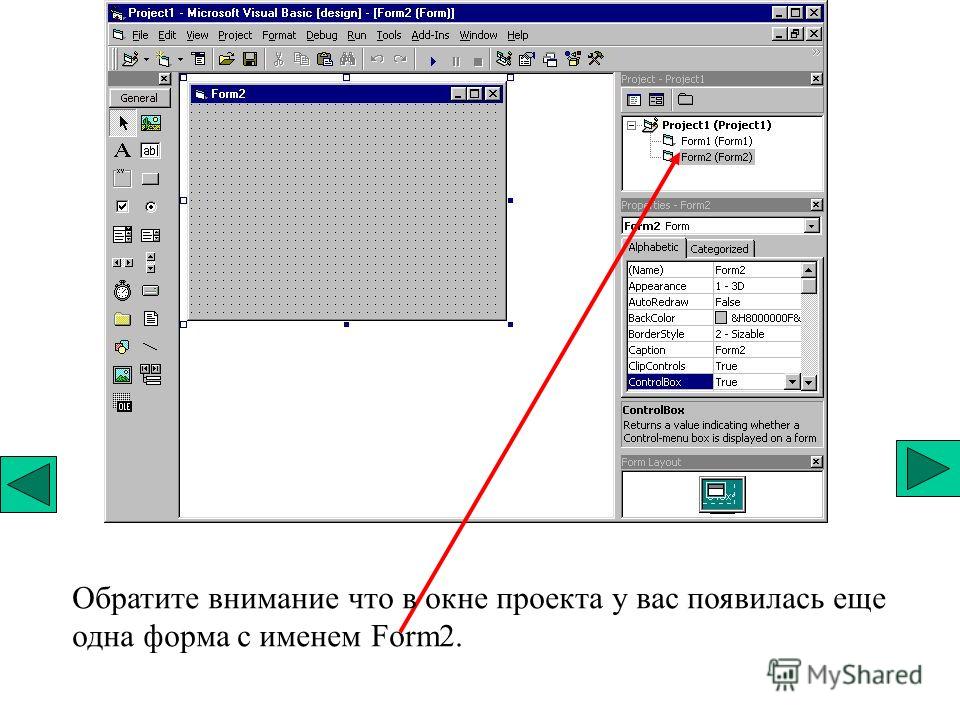The width and height of the screenshot is (960, 720).
Task: Click View Object in the Project panel
Action: (656, 100)
